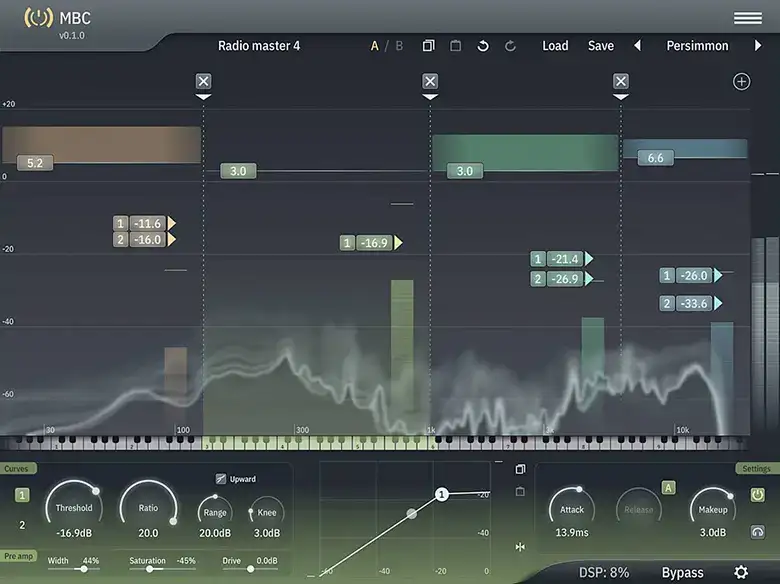Image resolution: width=780 pixels, height=584 pixels.
Task: Open the Radio master 4 preset name
Action: [259, 46]
